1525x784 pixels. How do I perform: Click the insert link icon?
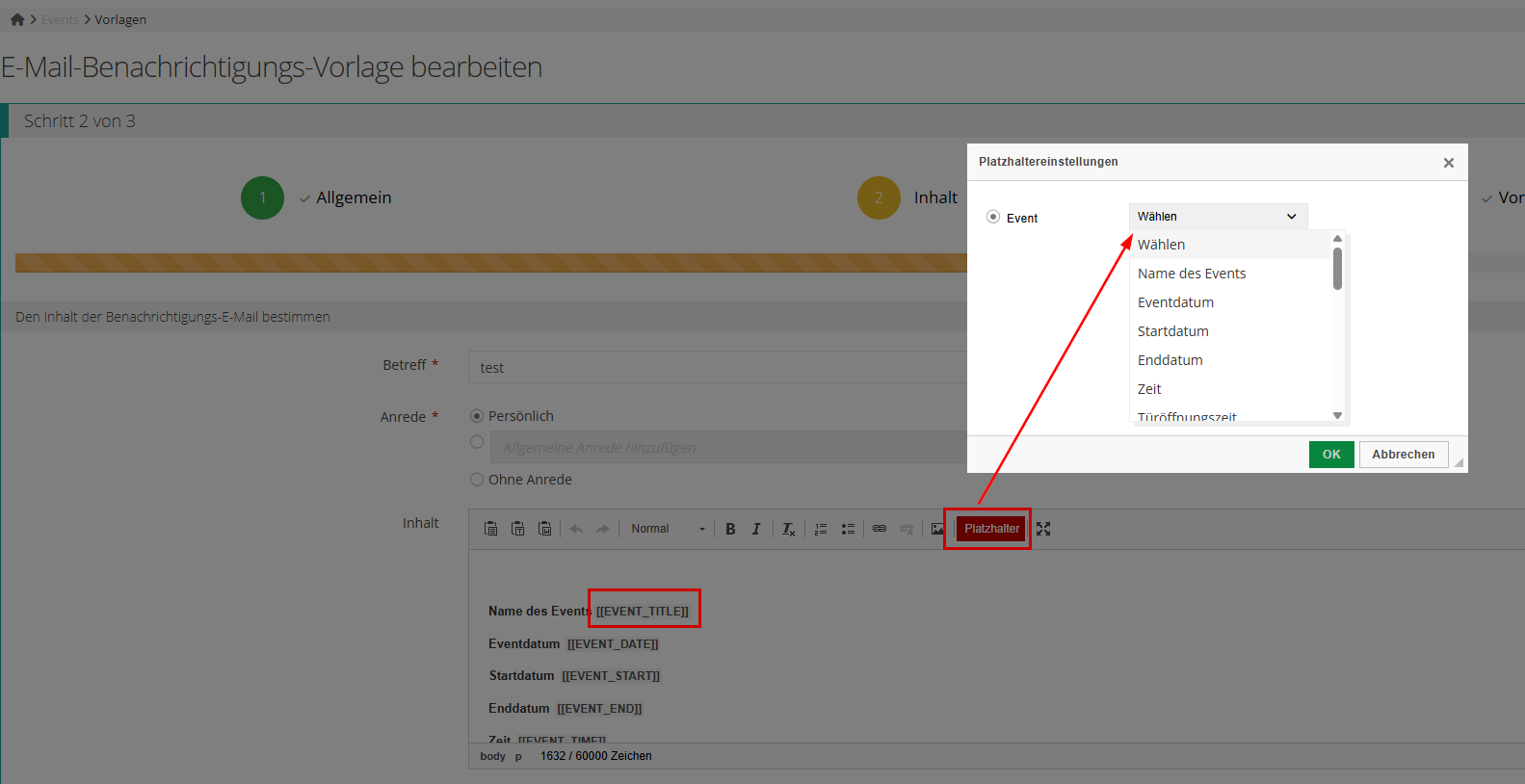(880, 529)
